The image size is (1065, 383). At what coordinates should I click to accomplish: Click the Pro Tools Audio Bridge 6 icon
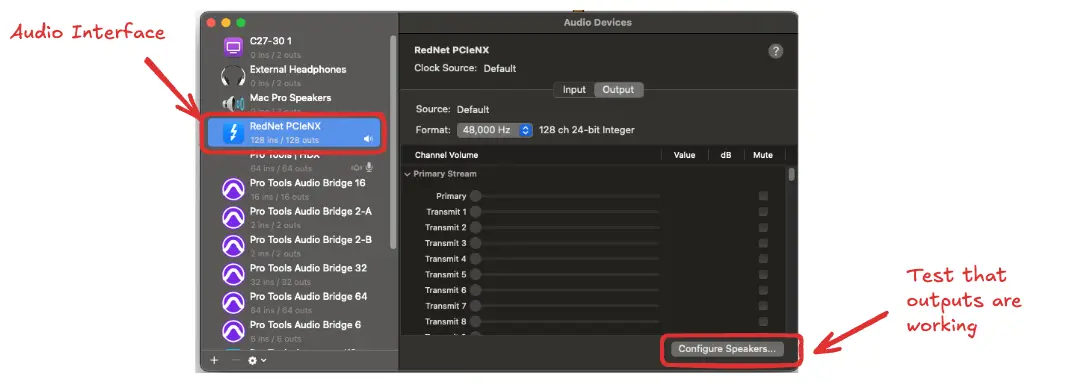[x=233, y=331]
